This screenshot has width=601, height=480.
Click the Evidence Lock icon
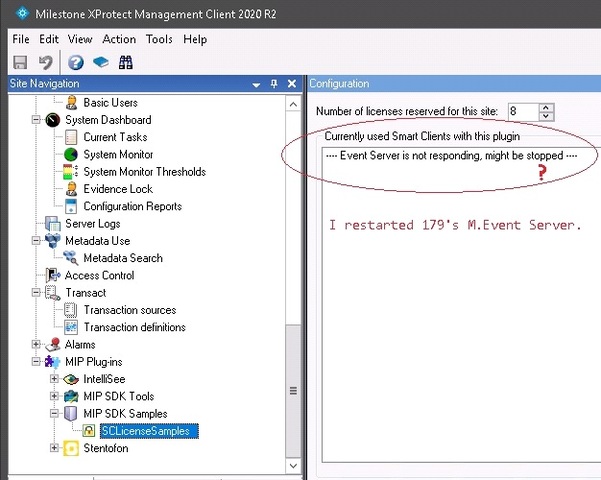coord(71,189)
